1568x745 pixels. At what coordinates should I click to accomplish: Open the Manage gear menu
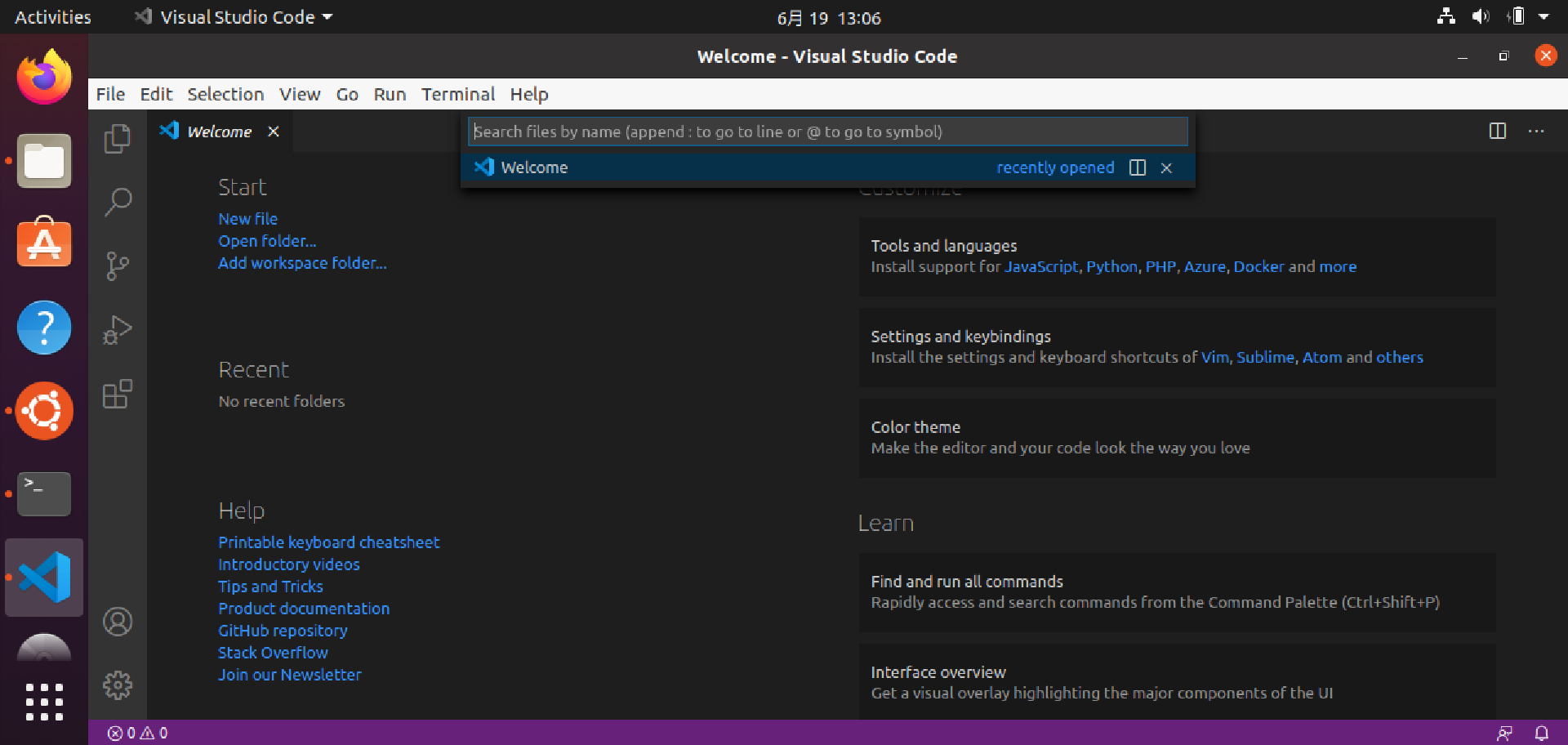tap(118, 685)
